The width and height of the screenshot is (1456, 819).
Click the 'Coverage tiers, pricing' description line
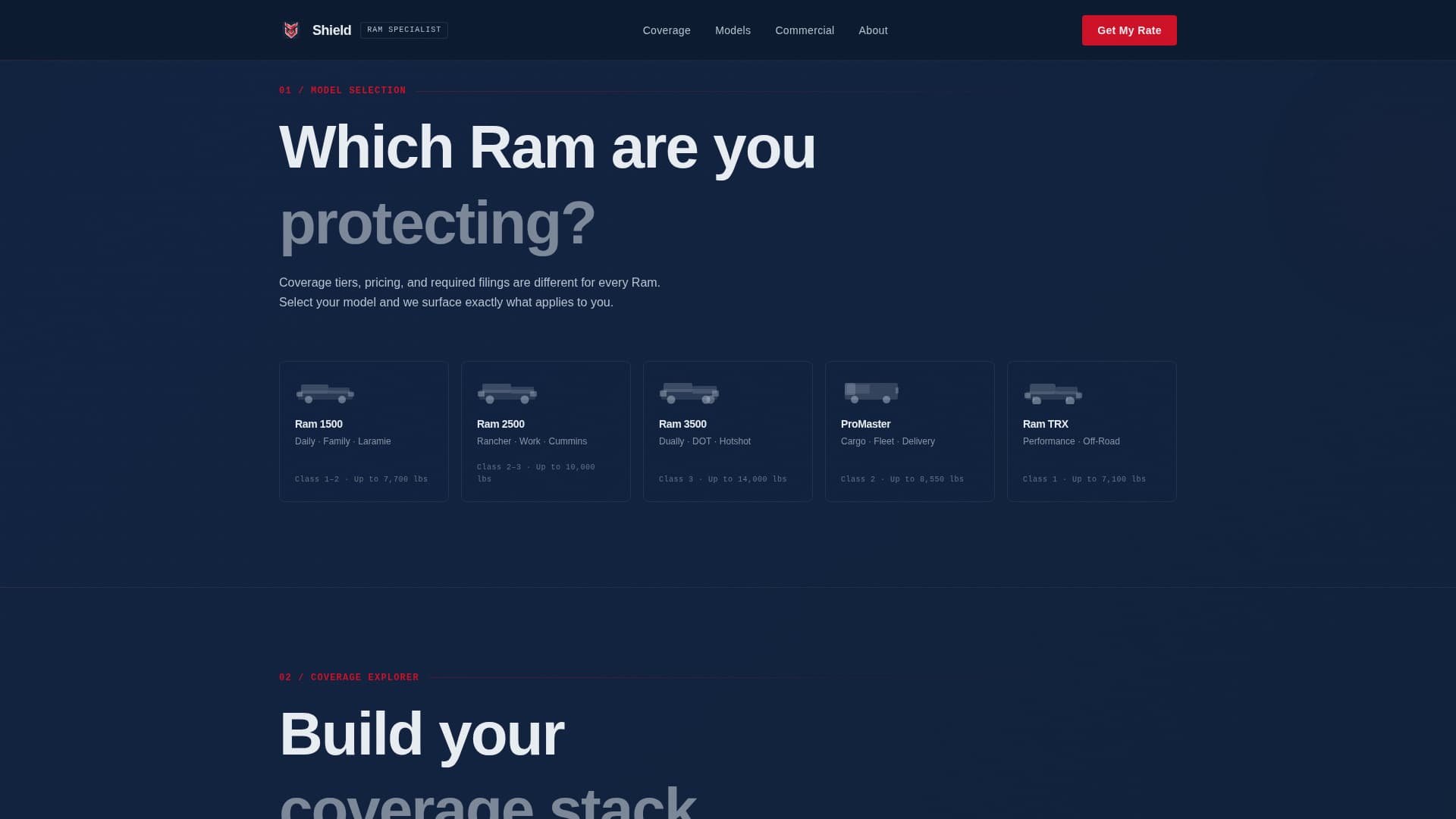469,283
